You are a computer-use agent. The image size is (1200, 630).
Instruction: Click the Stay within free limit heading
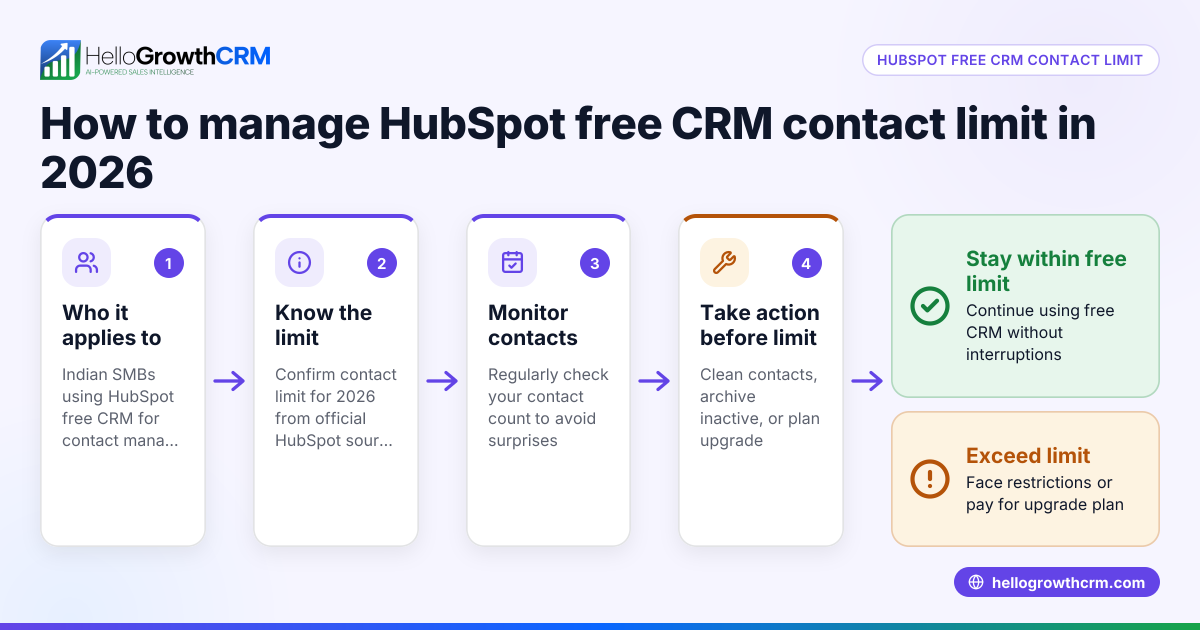point(1046,271)
